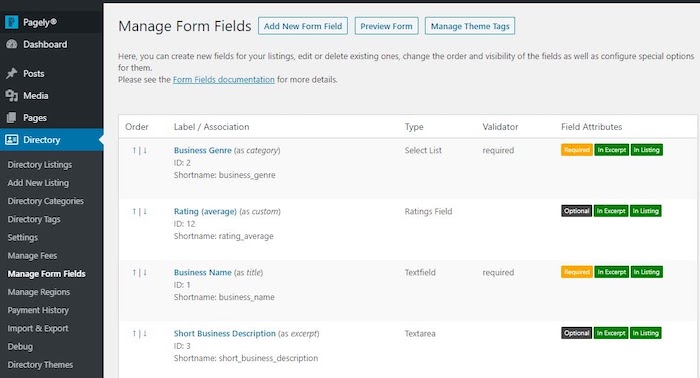Screen dimensions: 700x378
Task: Click the Validator column header
Action: [x=500, y=127]
